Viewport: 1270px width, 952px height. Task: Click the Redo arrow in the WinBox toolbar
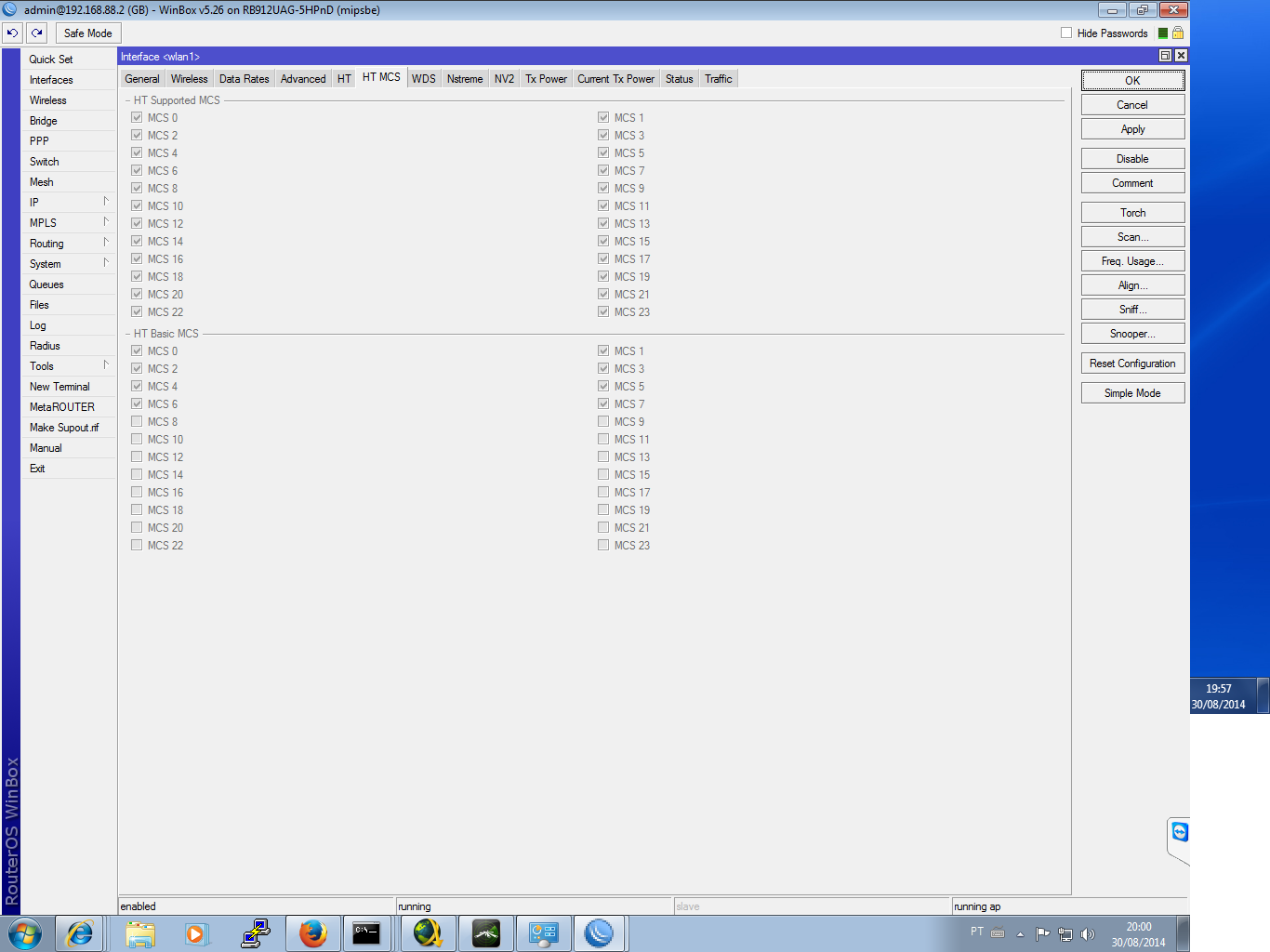pos(36,33)
